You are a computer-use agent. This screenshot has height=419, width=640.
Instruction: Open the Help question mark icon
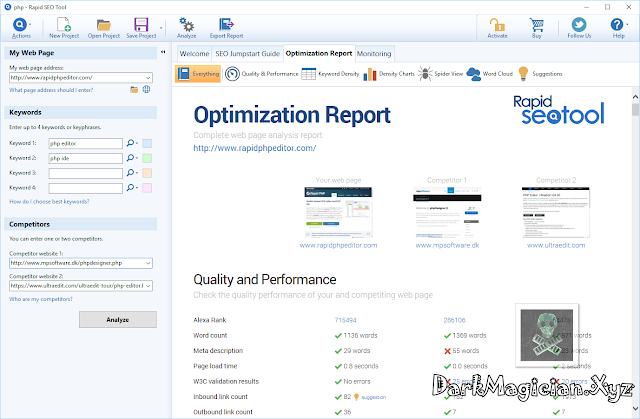617,24
